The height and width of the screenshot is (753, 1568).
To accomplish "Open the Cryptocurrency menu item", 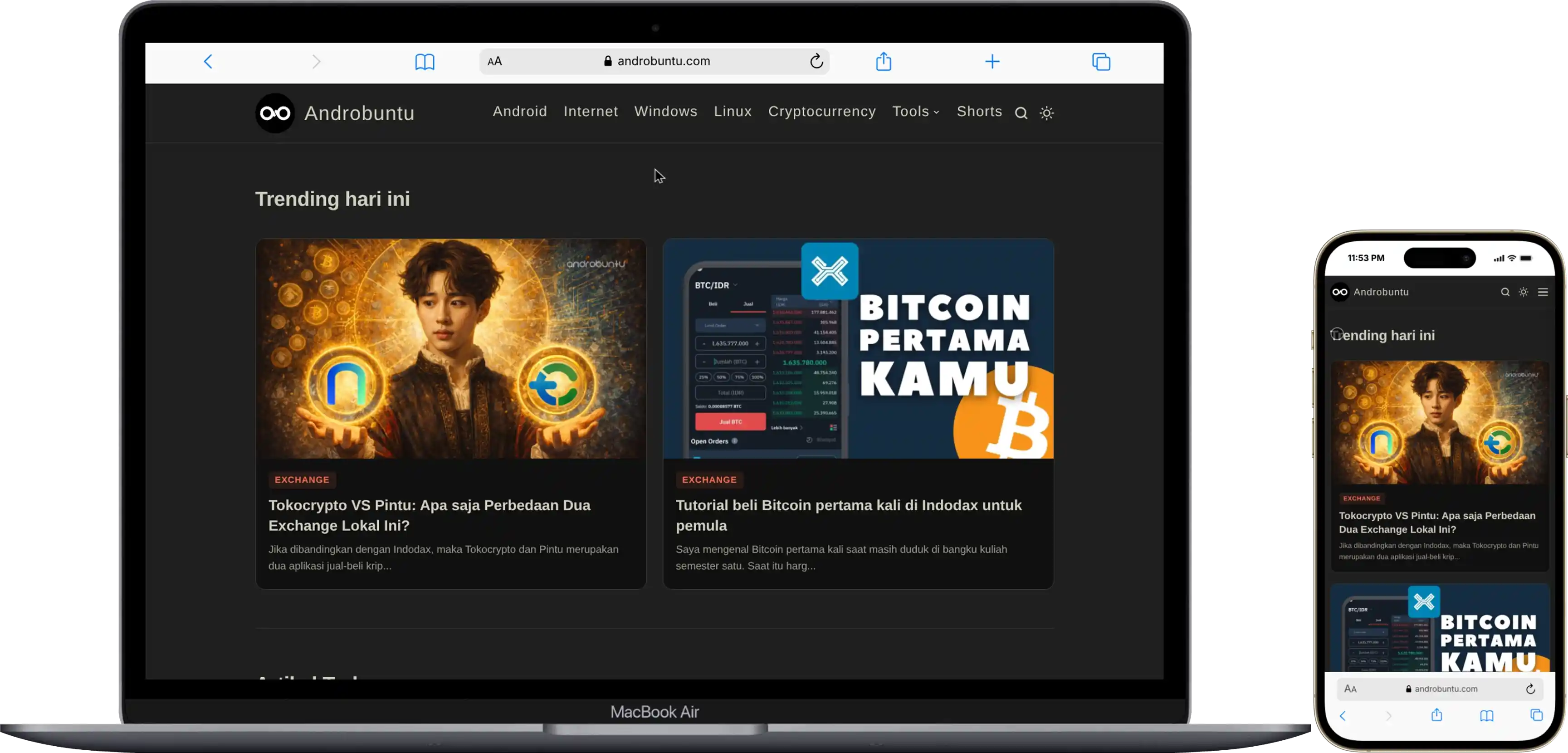I will [822, 112].
